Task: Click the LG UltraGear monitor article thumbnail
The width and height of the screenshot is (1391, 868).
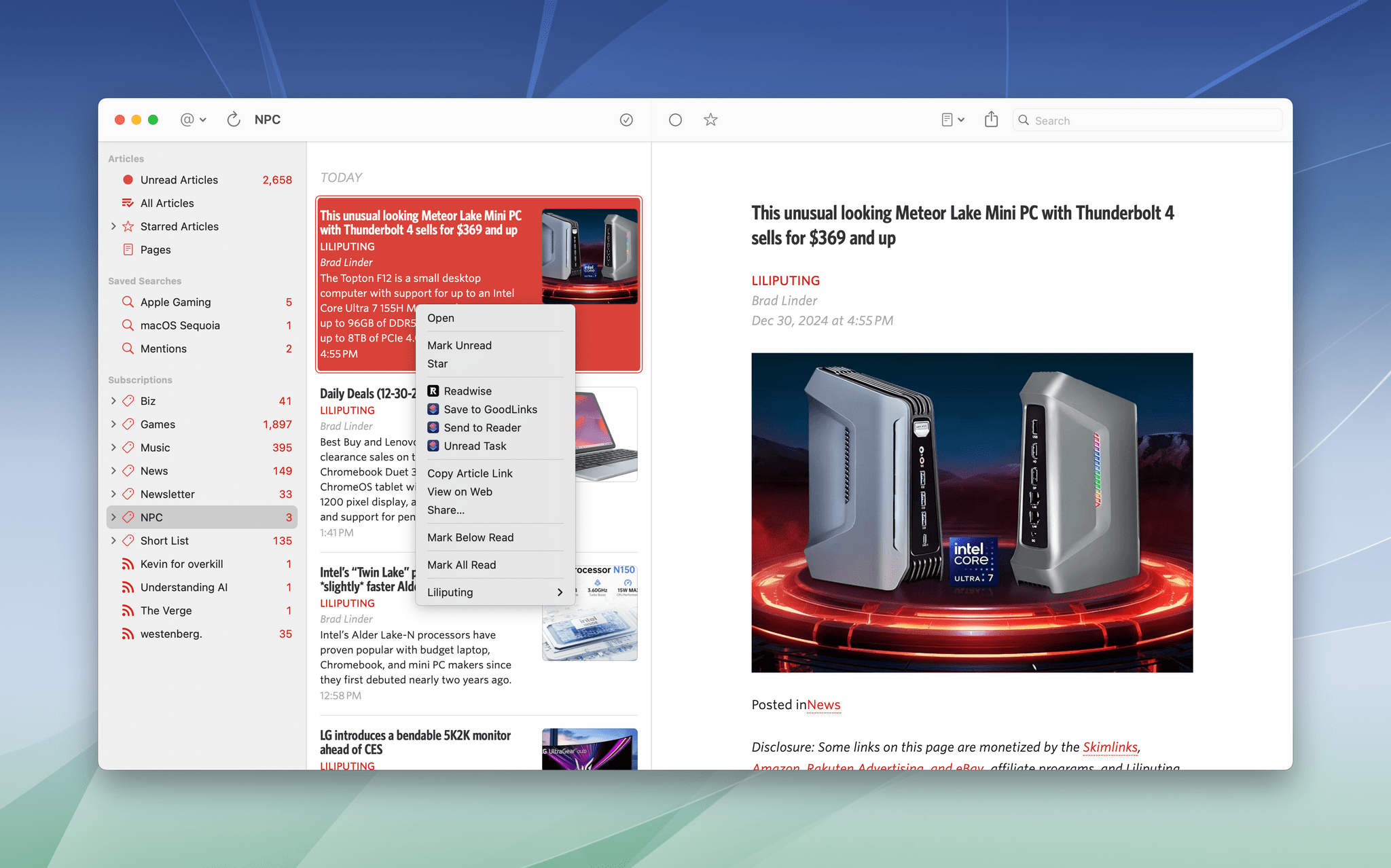Action: click(590, 748)
